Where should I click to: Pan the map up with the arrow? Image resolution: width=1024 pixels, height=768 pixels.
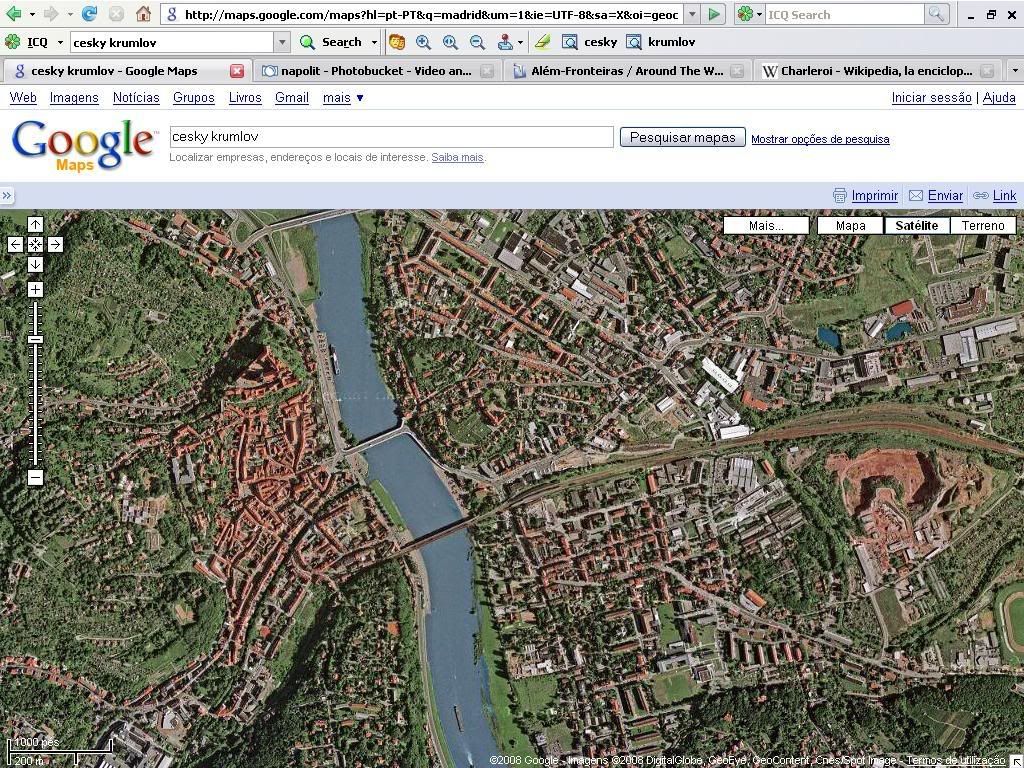pyautogui.click(x=35, y=224)
